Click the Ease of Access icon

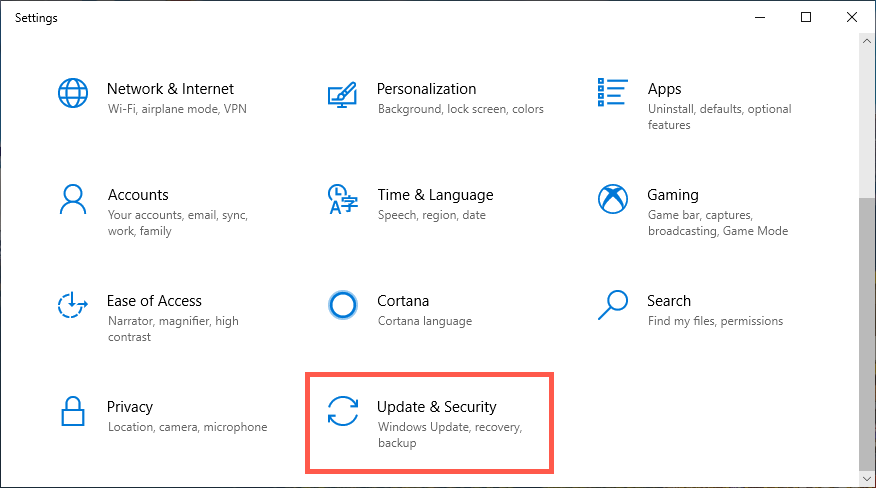coord(73,305)
